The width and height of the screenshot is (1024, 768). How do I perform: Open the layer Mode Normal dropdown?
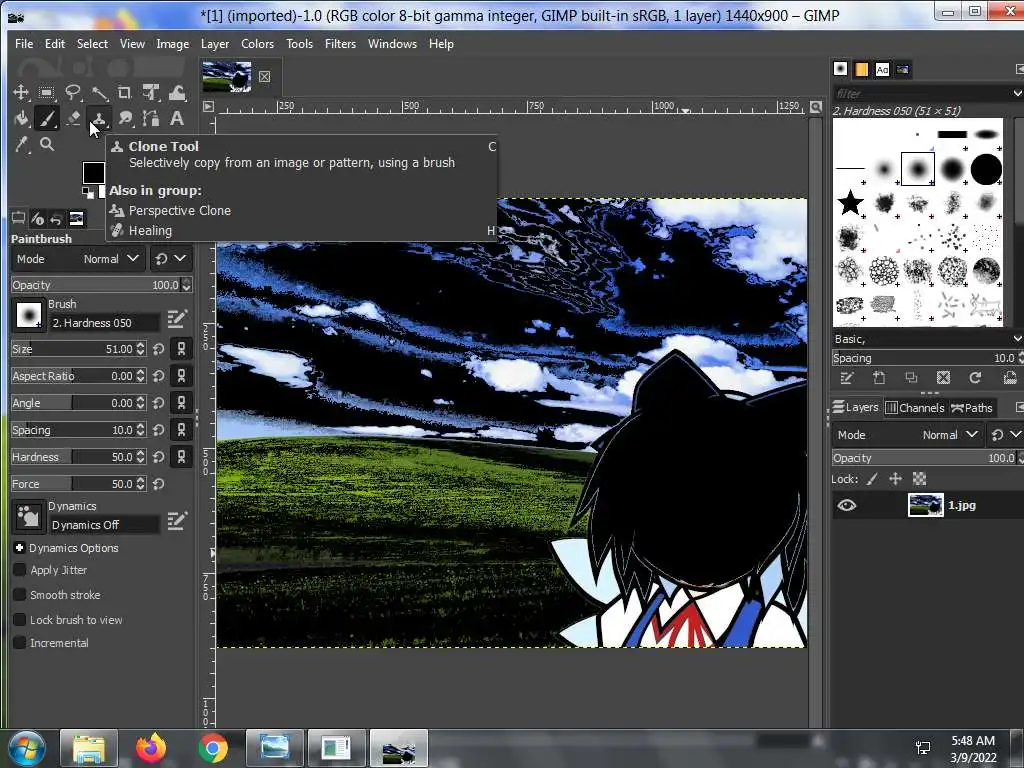click(x=908, y=435)
